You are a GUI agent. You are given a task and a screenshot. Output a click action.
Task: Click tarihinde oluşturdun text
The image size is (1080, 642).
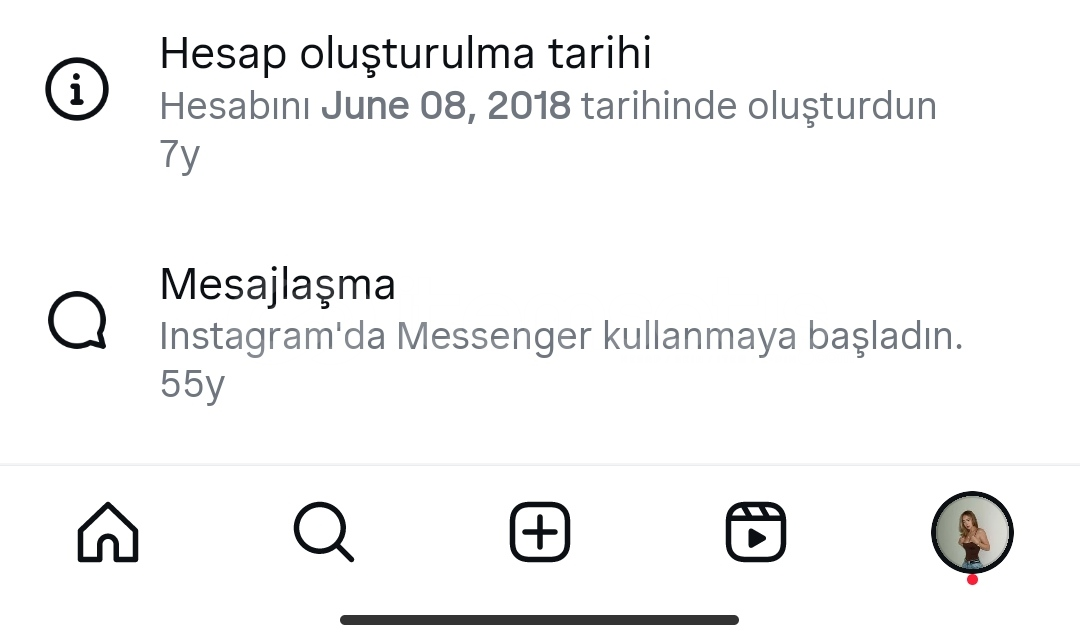pyautogui.click(x=759, y=107)
